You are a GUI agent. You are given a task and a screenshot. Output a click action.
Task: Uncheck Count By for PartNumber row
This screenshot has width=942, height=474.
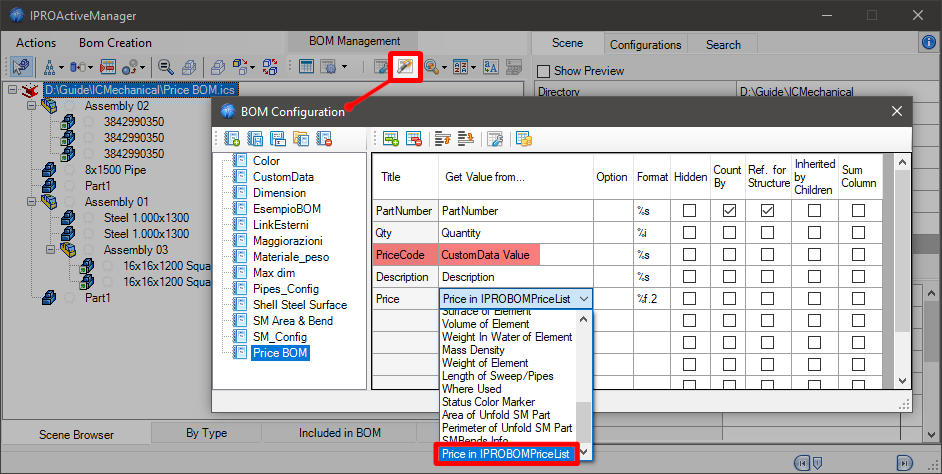coord(730,211)
